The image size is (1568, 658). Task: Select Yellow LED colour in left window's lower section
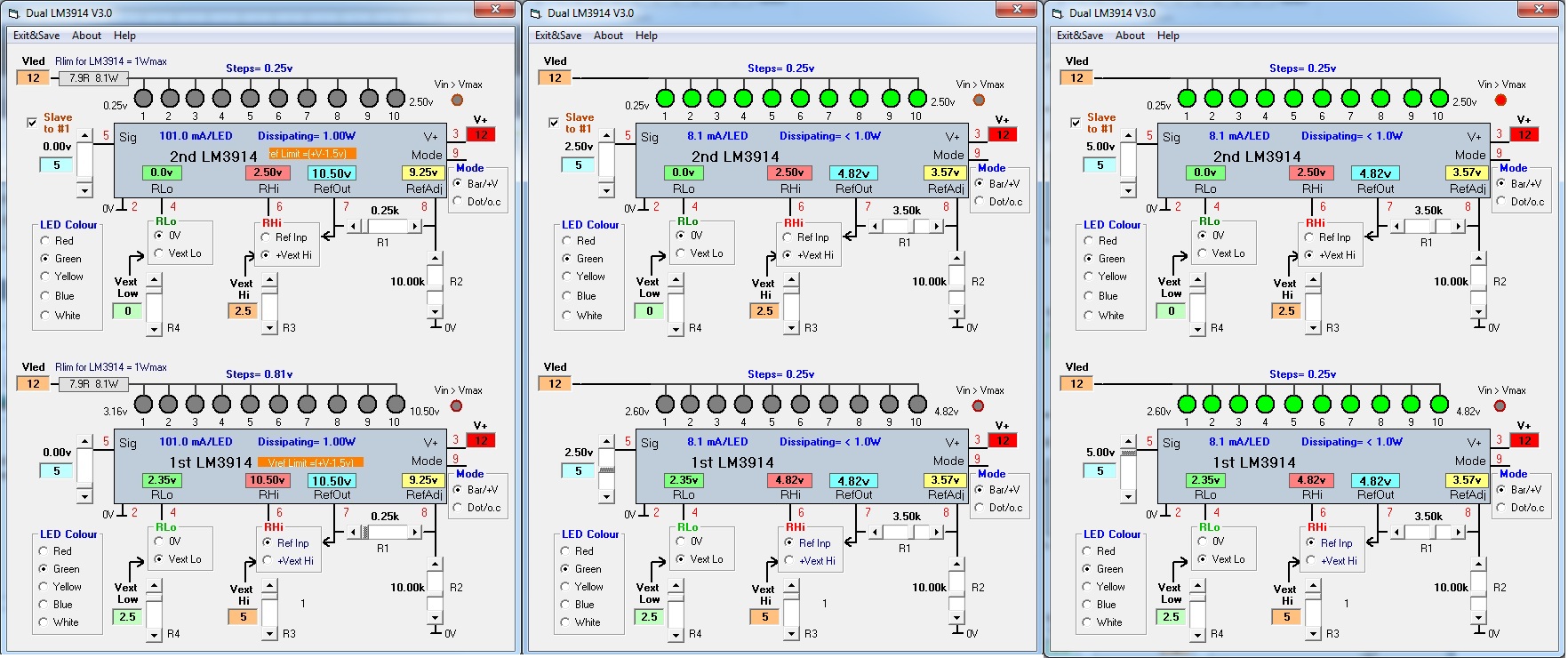pos(43,586)
